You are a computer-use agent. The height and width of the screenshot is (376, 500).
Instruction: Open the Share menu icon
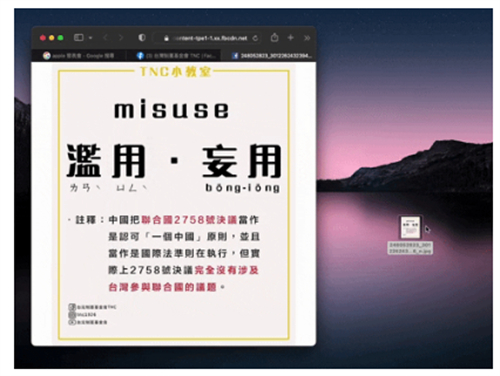pyautogui.click(x=274, y=37)
